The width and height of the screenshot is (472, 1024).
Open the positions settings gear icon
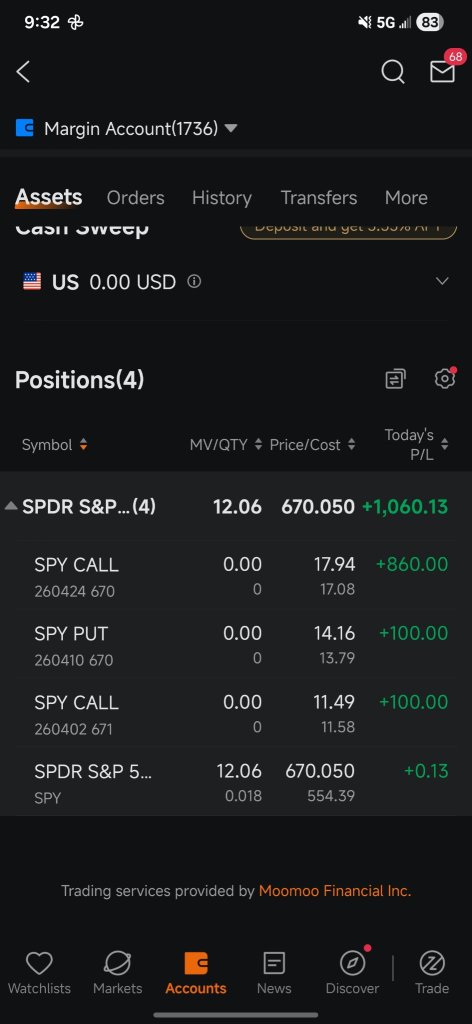(x=445, y=378)
